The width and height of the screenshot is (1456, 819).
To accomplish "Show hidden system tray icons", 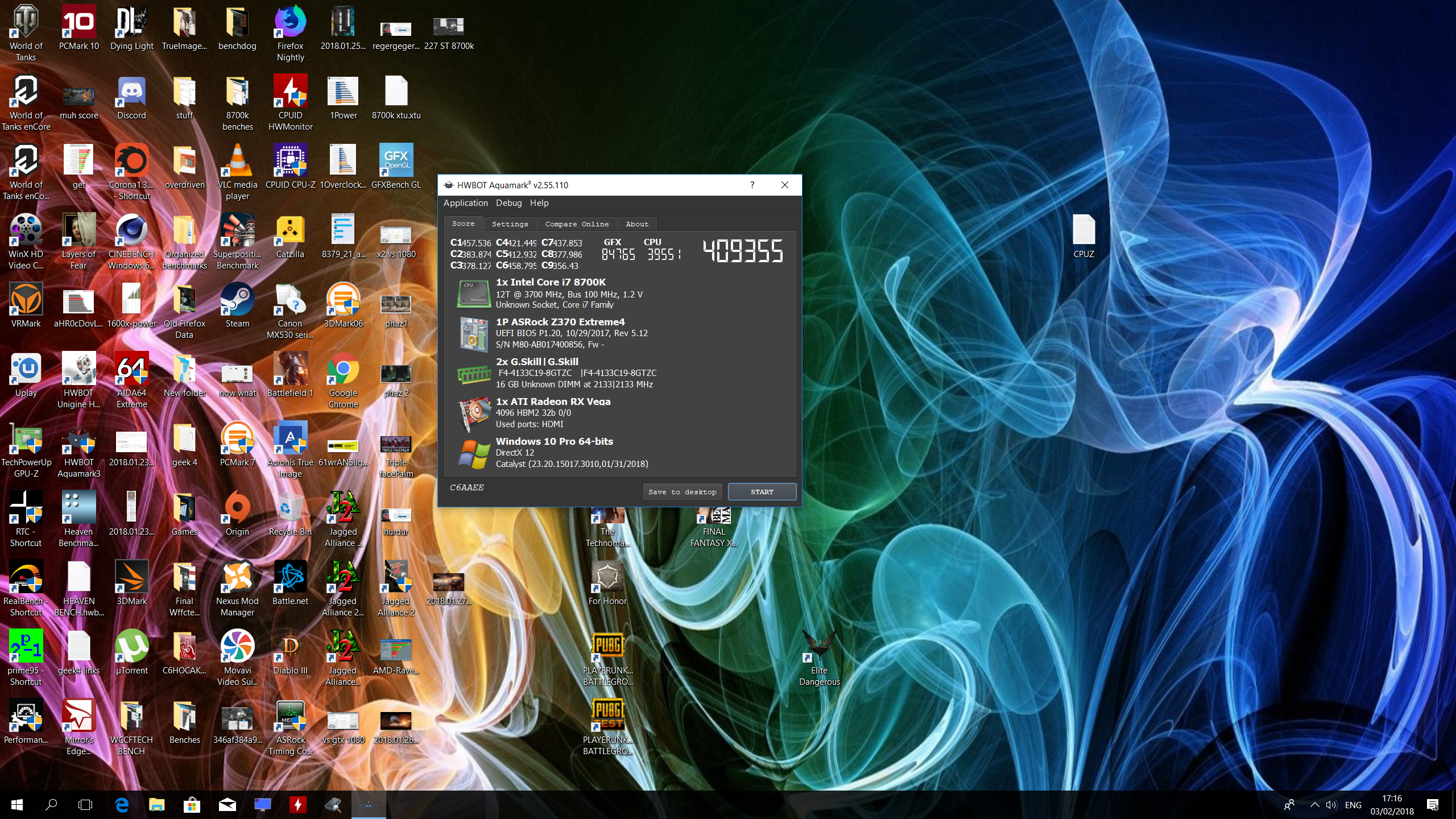I will [x=1314, y=805].
